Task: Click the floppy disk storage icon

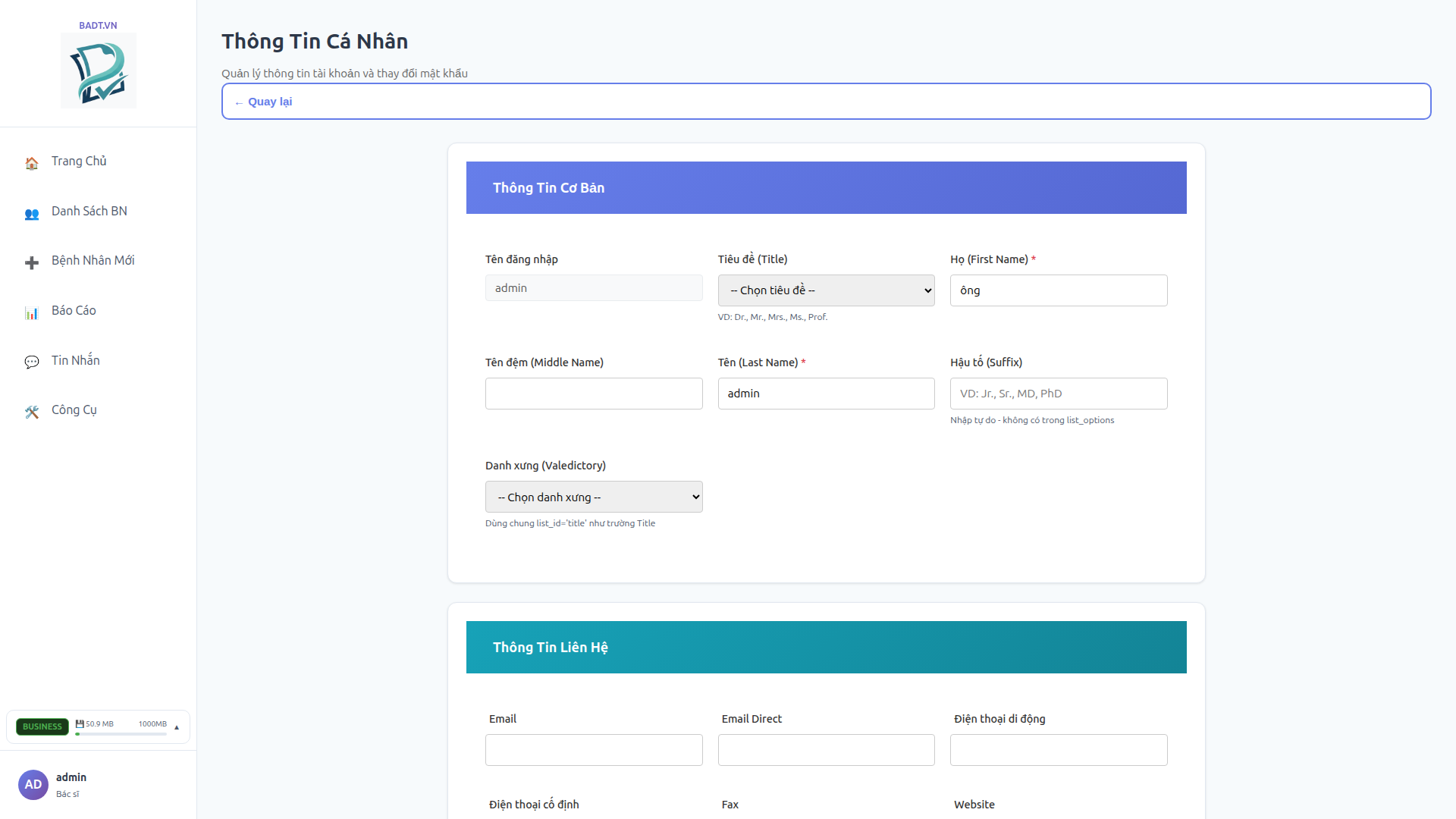Action: [x=80, y=724]
